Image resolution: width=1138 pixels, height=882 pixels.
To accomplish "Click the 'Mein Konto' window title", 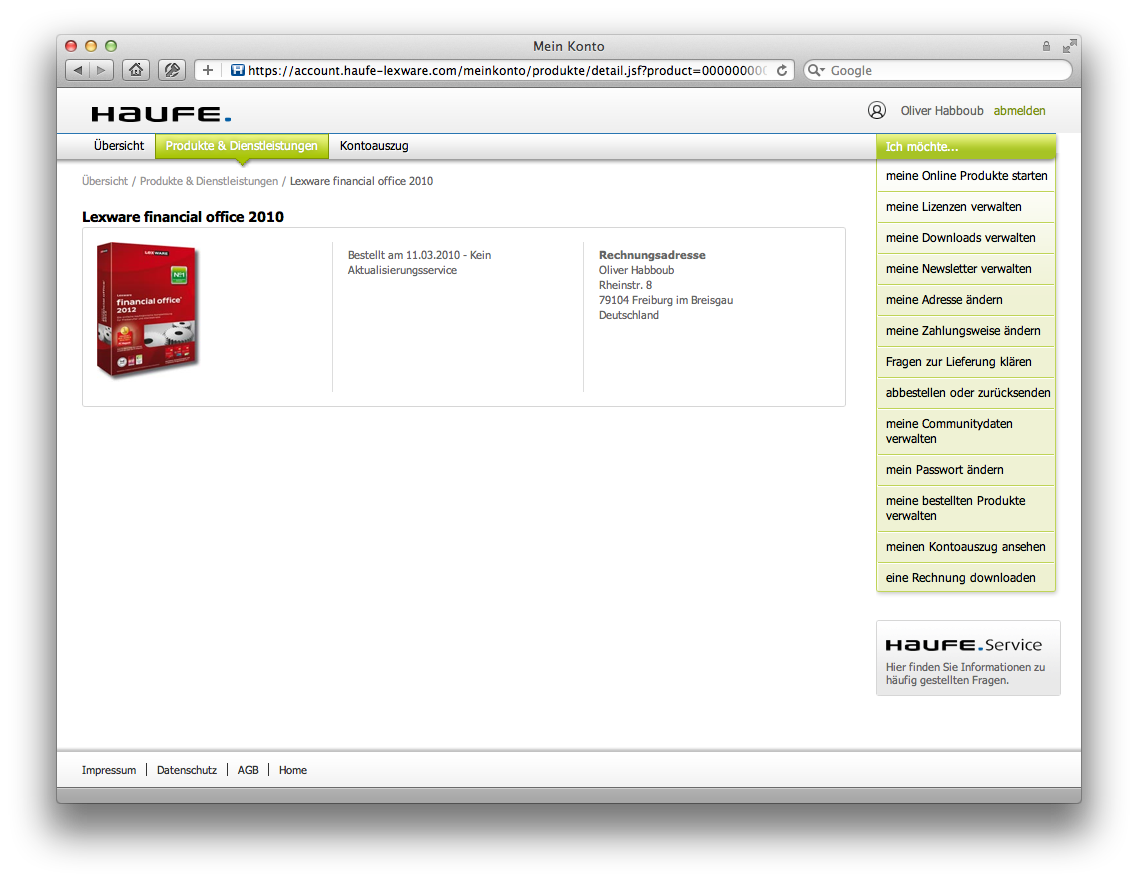I will (x=569, y=46).
